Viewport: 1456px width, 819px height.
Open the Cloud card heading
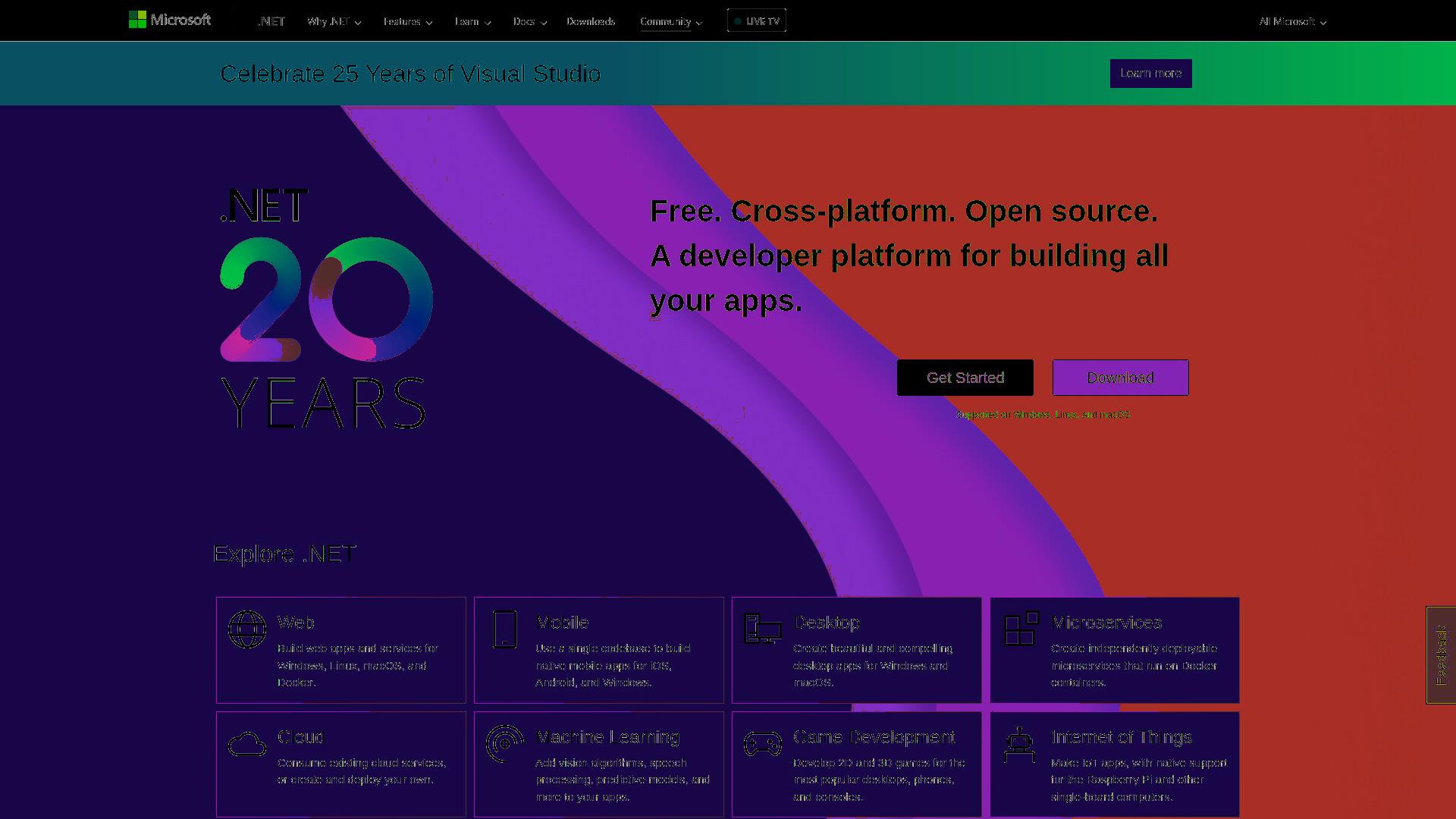pyautogui.click(x=300, y=737)
